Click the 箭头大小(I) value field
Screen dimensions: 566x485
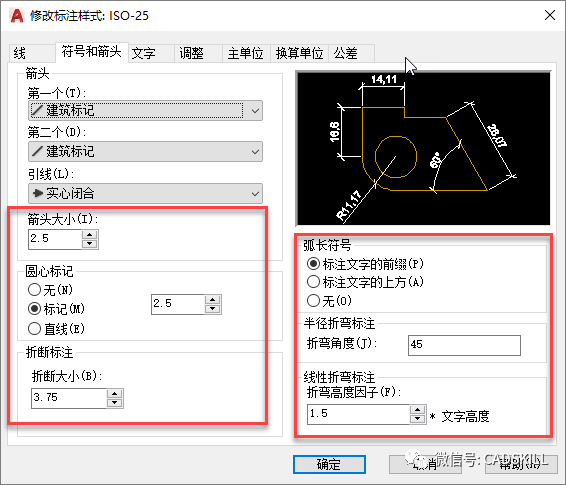pos(55,239)
